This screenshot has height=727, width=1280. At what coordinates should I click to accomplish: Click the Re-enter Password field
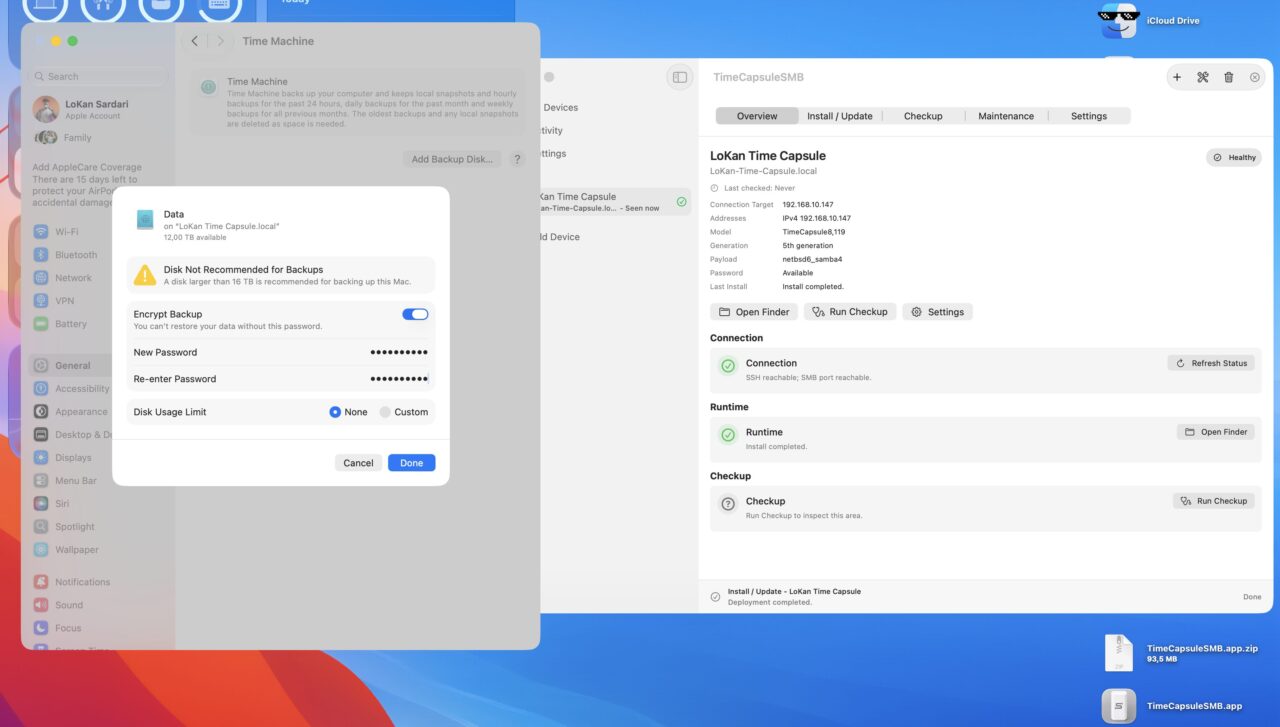click(x=281, y=379)
